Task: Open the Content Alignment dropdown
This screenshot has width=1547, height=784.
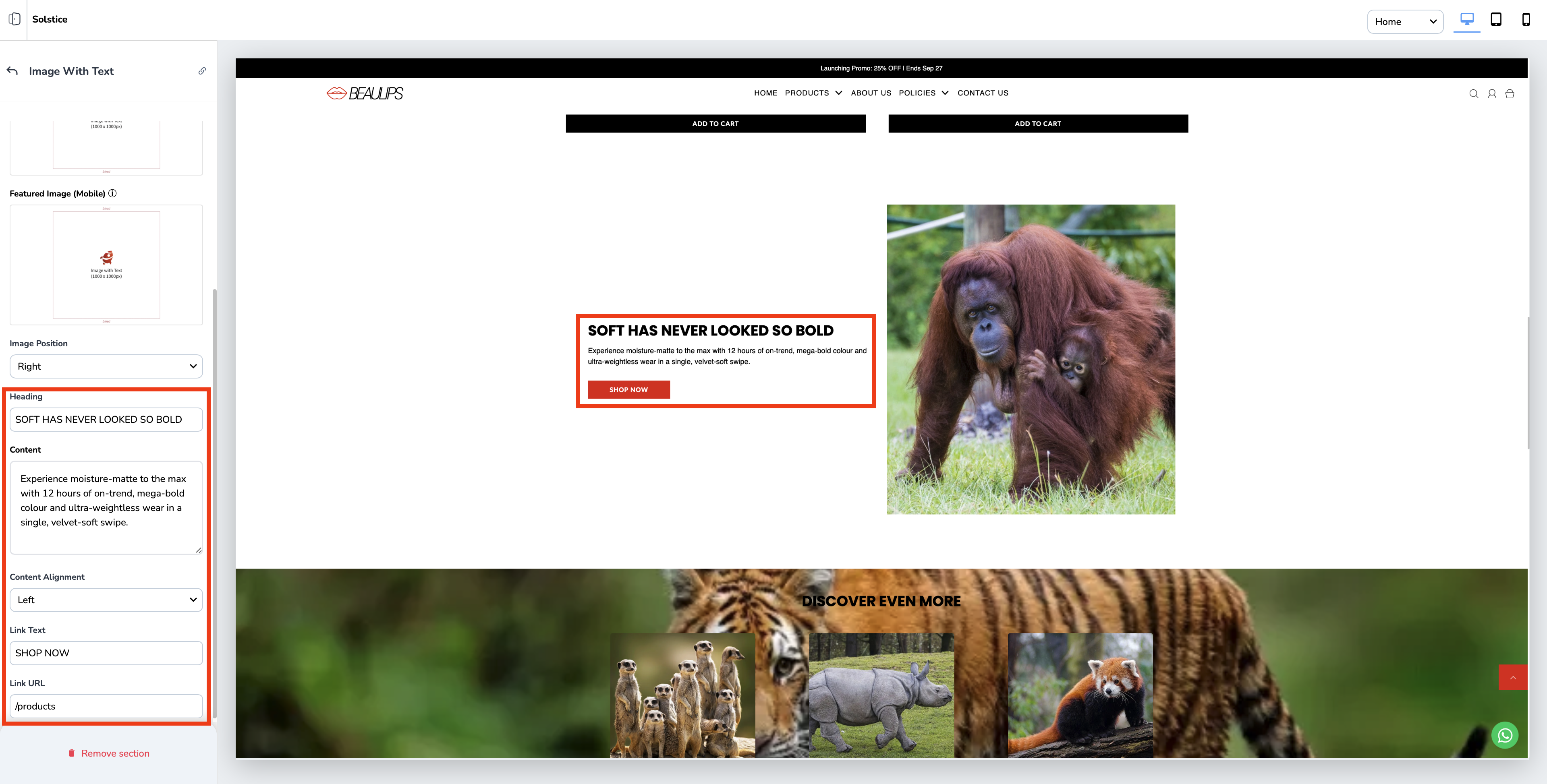Action: click(106, 600)
